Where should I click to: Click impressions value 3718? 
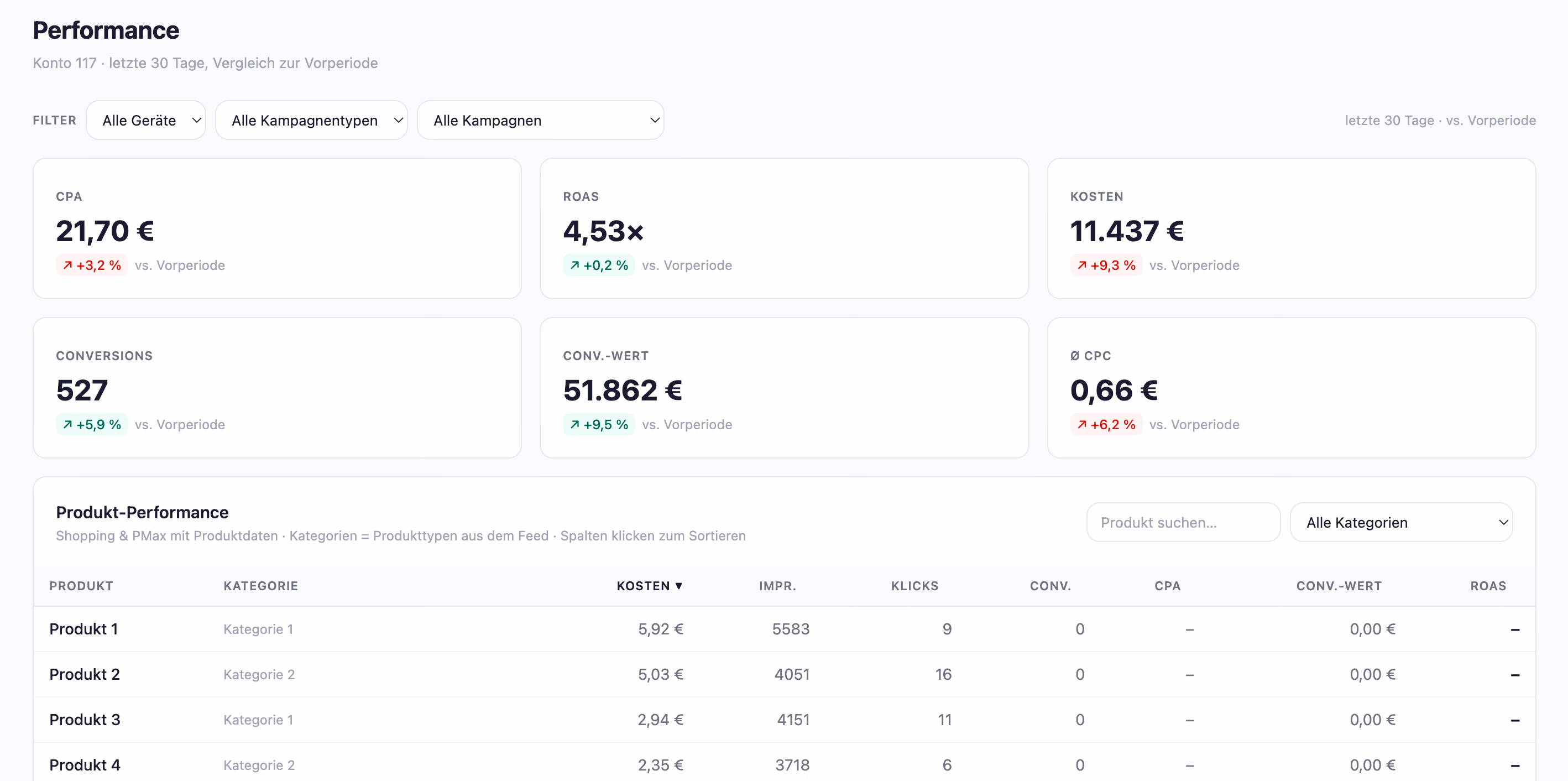792,764
